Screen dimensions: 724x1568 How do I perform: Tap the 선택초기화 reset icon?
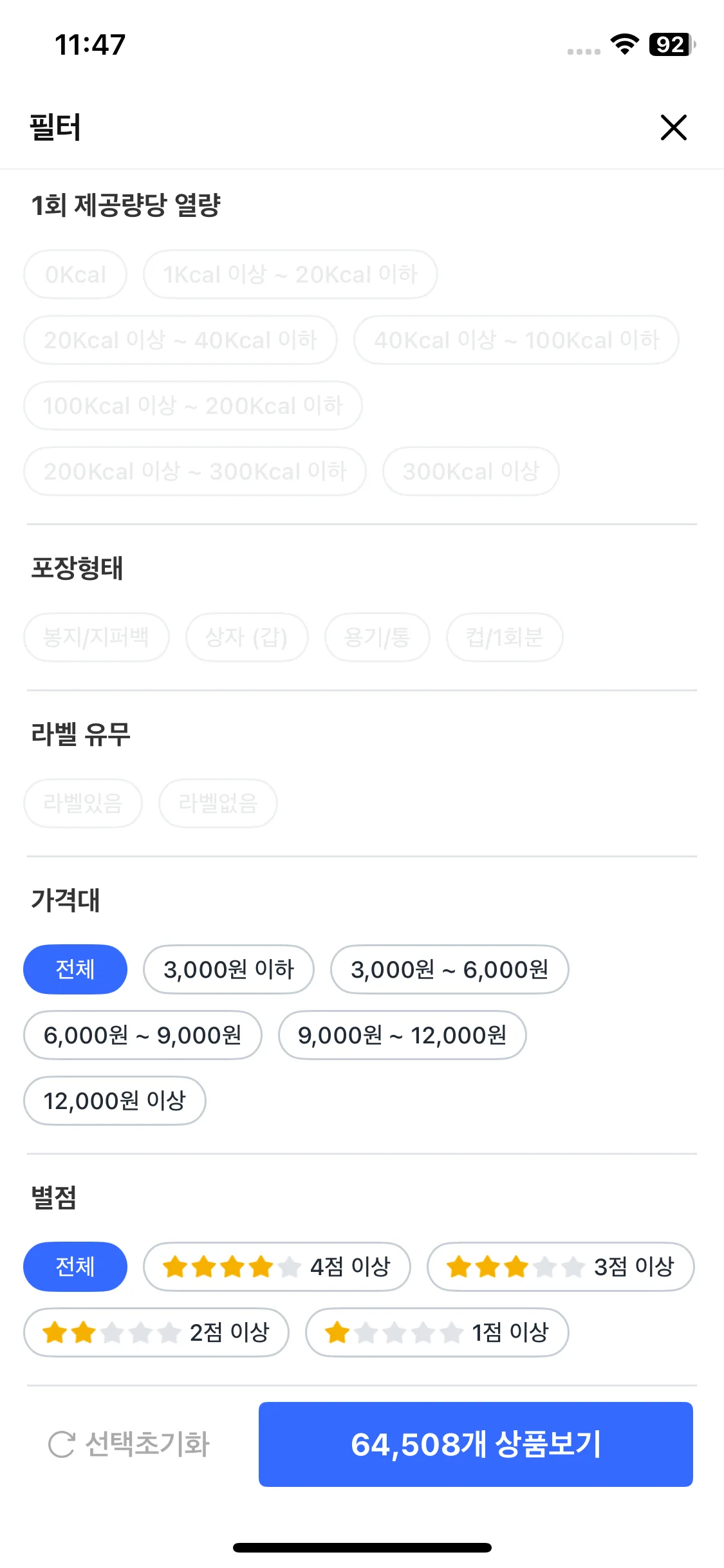62,1444
